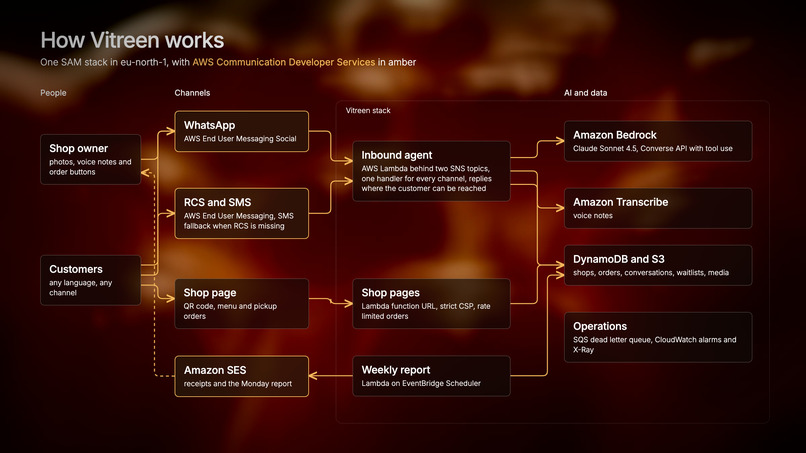The height and width of the screenshot is (453, 806).
Task: Click the 'voice notes' text under Transcribe
Action: tap(593, 216)
